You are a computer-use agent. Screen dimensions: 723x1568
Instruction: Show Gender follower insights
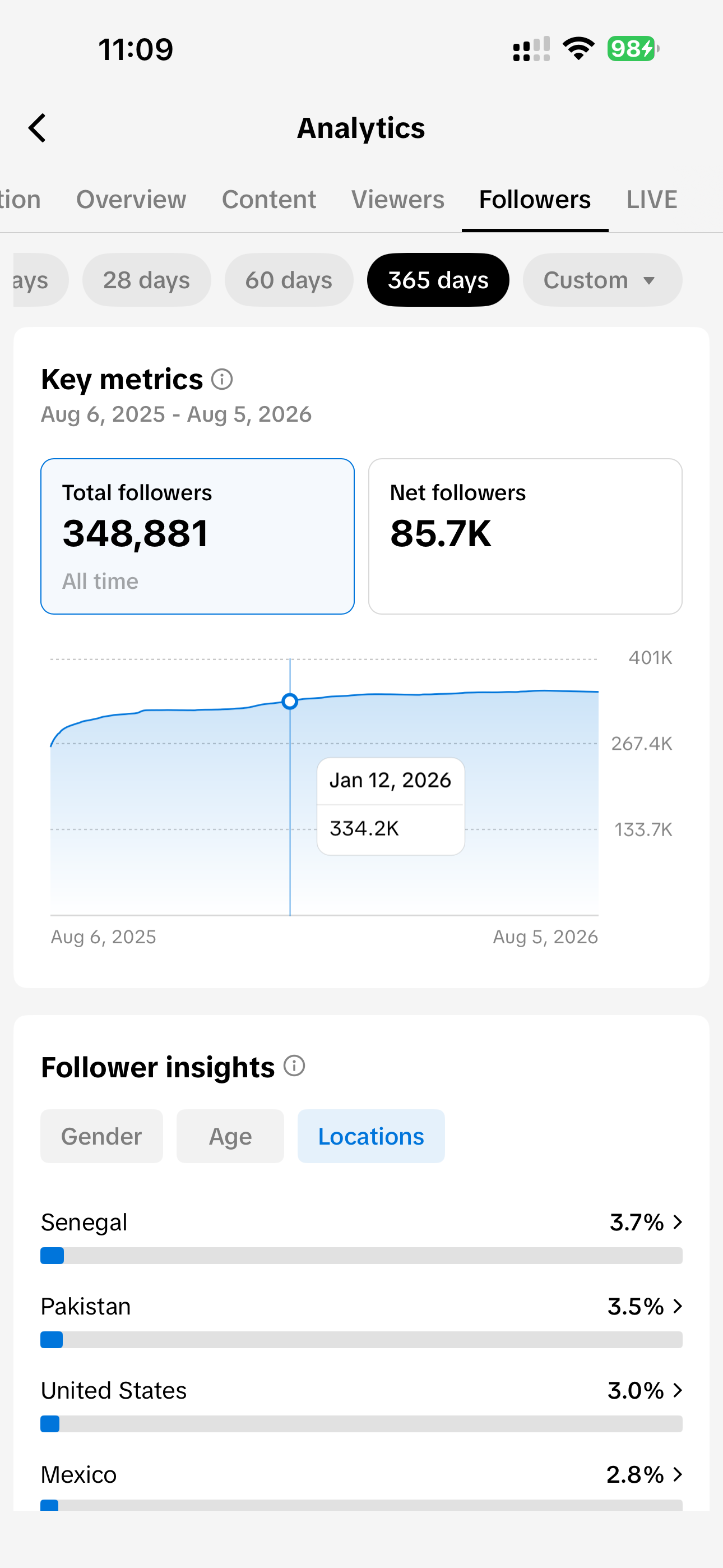(101, 1136)
